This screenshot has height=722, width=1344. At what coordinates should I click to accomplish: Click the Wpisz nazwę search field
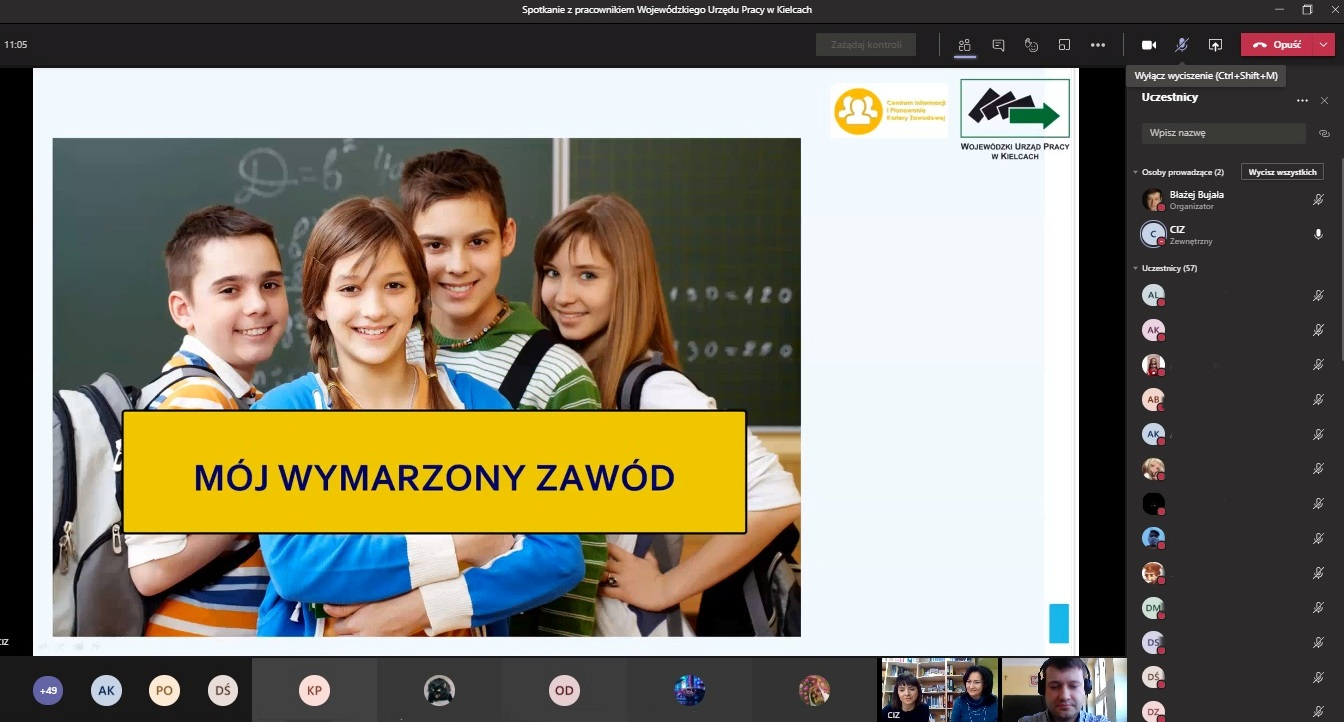pyautogui.click(x=1223, y=133)
